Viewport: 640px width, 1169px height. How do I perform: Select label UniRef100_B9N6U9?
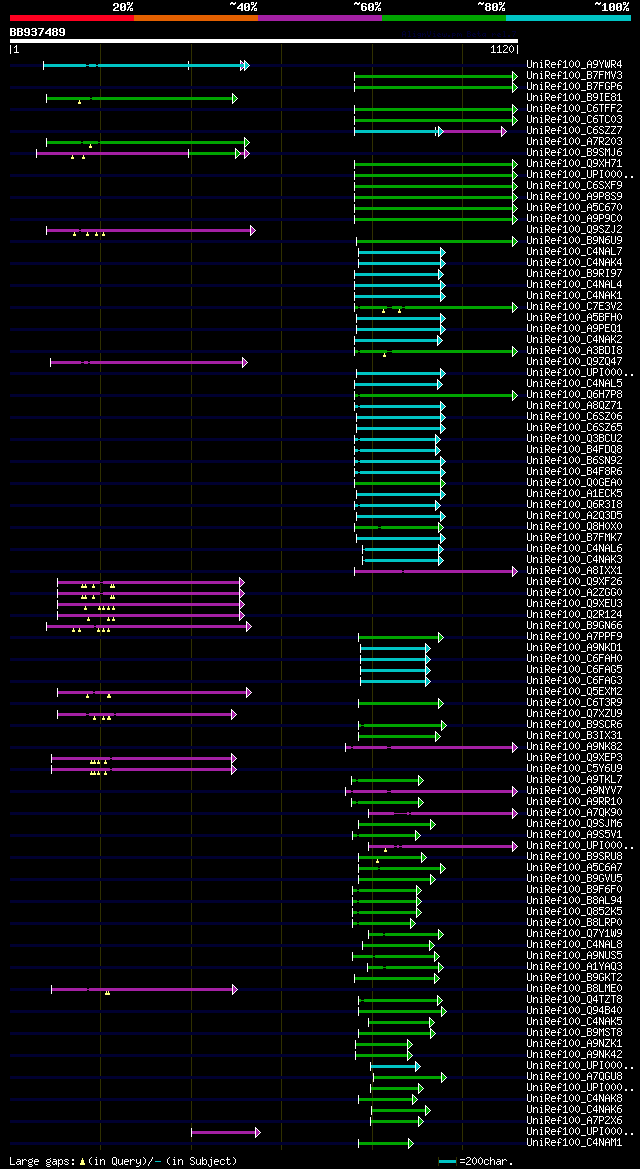[x=574, y=241]
